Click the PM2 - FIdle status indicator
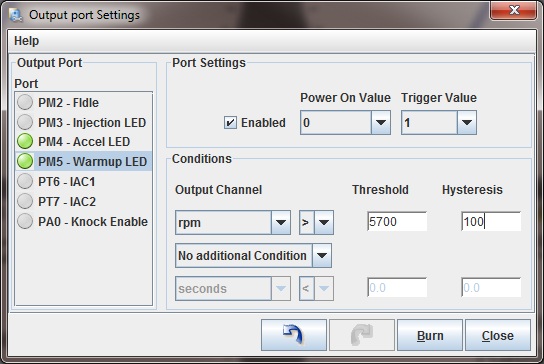 click(x=25, y=102)
